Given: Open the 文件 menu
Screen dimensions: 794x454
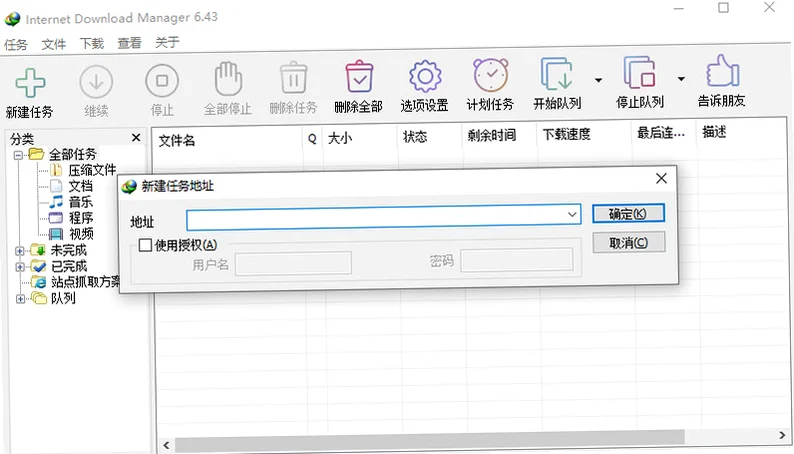Looking at the screenshot, I should [54, 44].
